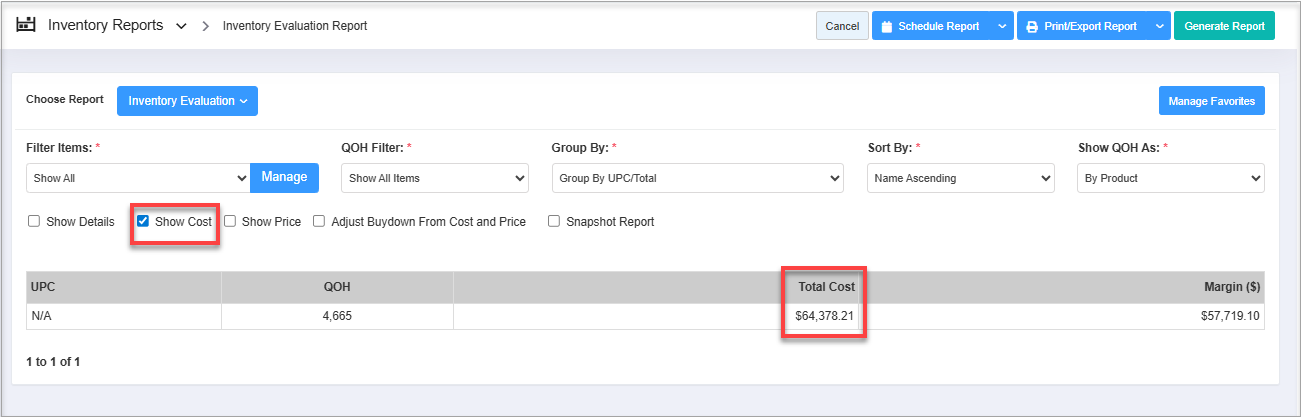Click the Manage button beside Filter Items

click(284, 177)
